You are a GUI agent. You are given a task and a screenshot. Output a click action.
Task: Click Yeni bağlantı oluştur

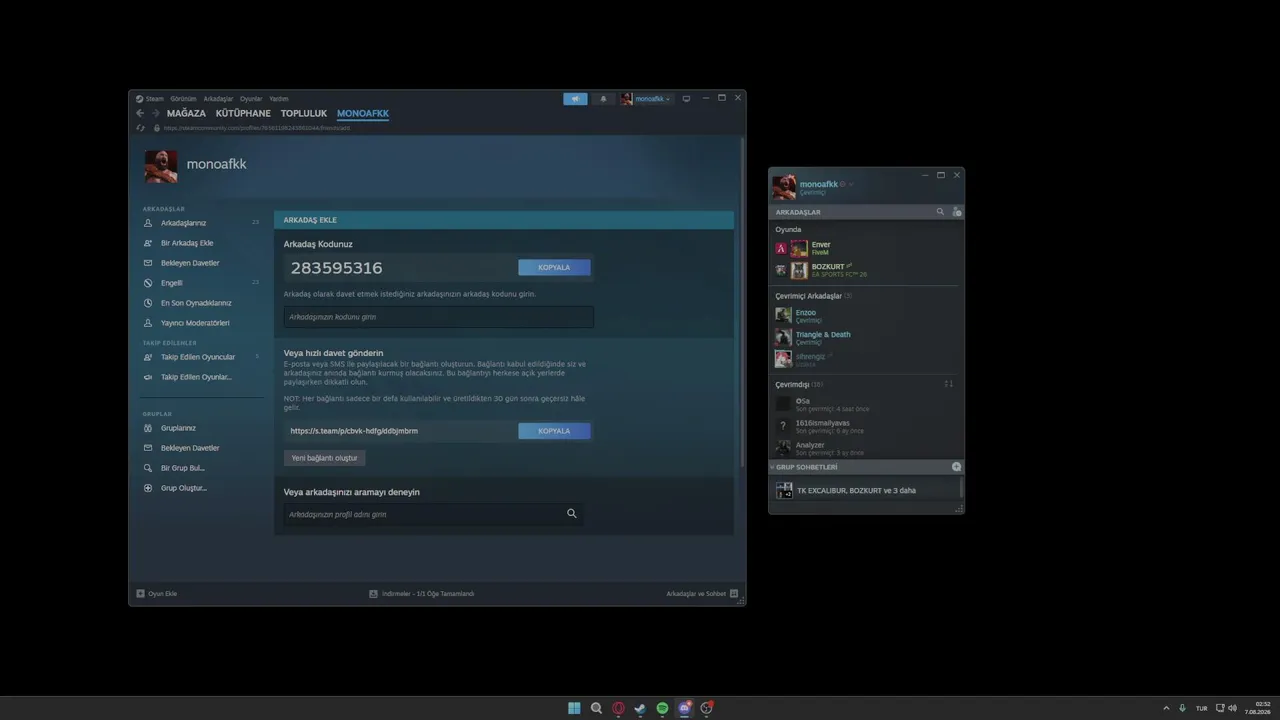point(324,458)
